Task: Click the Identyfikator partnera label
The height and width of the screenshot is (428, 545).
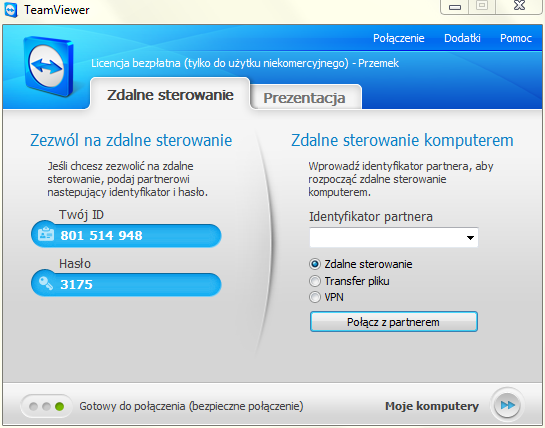Action: tap(371, 217)
